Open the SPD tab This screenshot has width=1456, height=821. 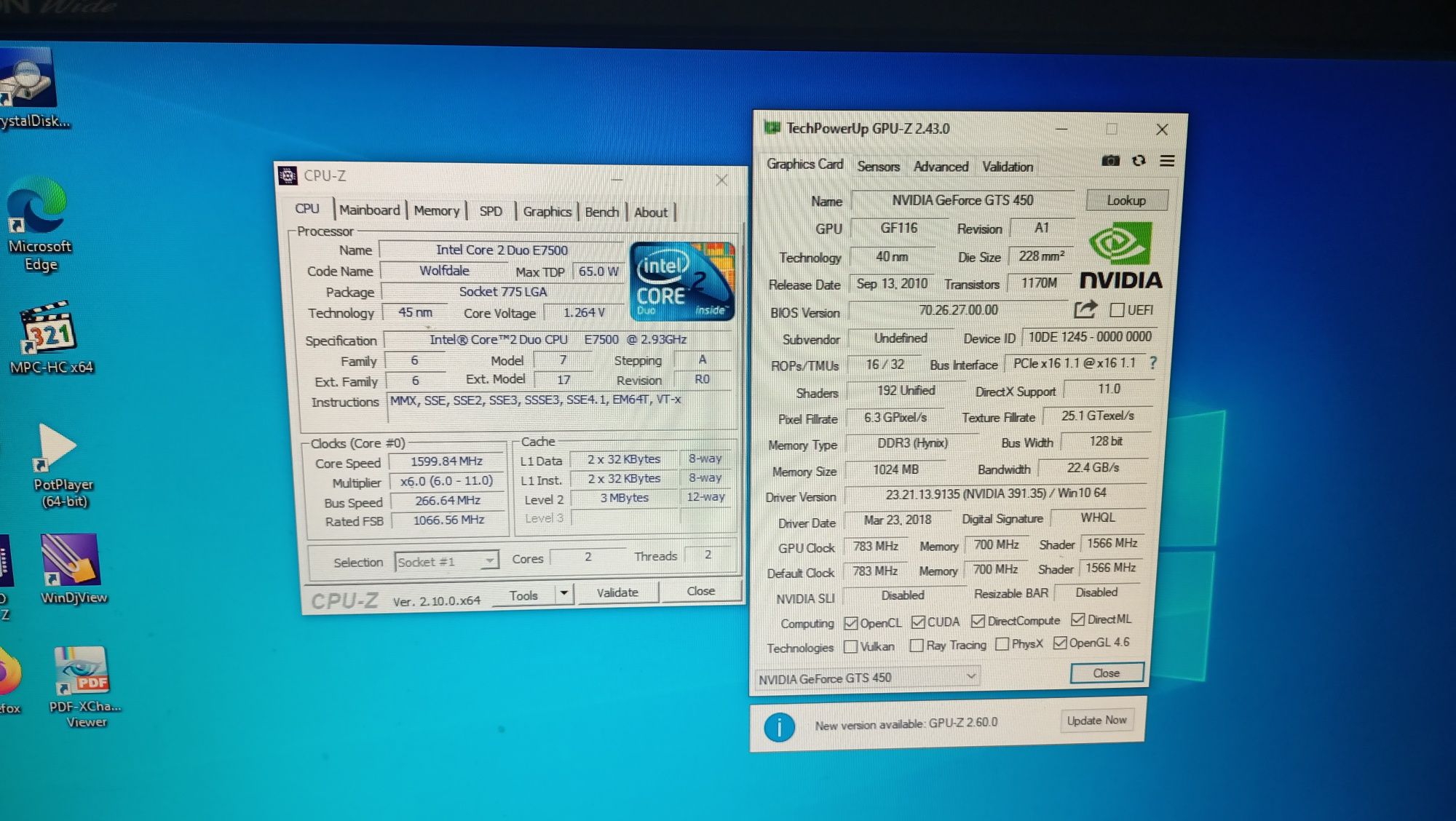(x=491, y=211)
